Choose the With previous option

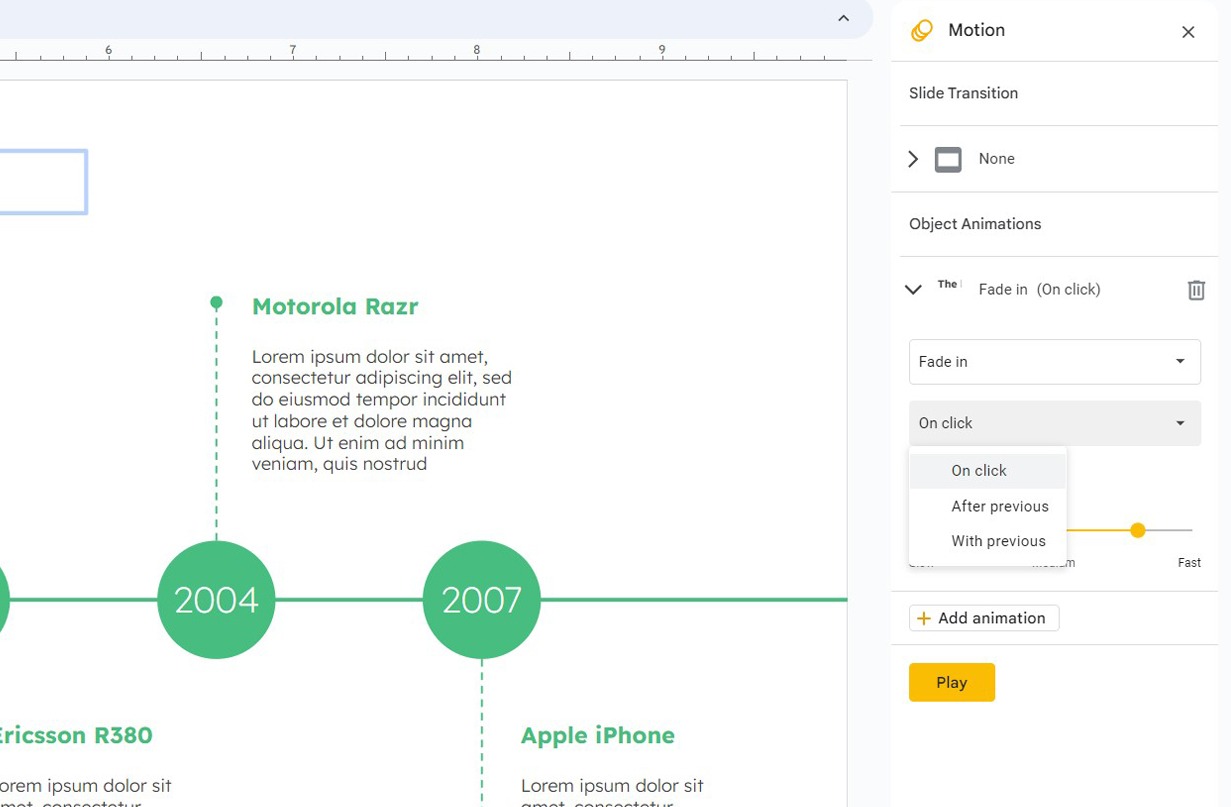(998, 541)
